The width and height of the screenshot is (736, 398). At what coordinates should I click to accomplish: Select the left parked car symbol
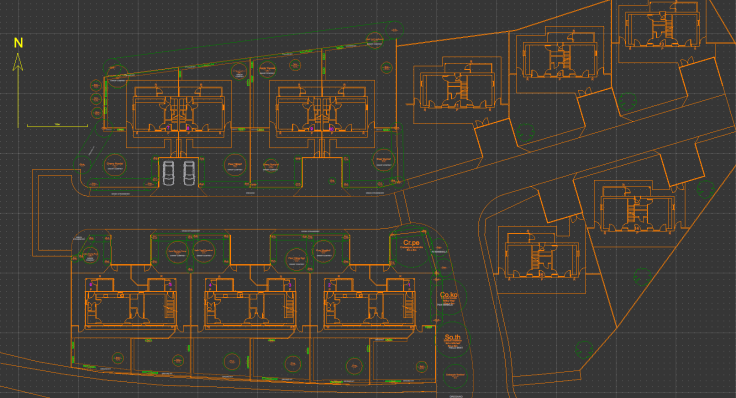click(169, 173)
